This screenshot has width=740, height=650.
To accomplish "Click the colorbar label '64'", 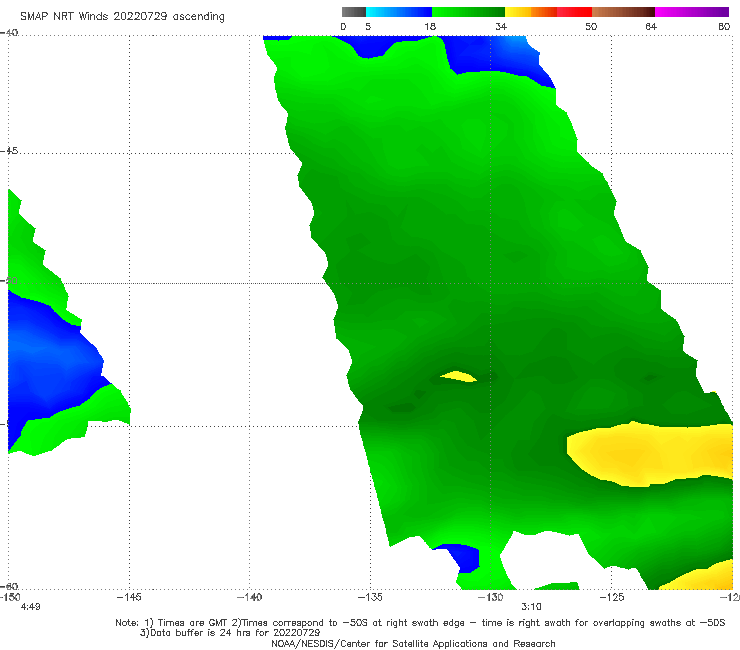I will click(651, 27).
